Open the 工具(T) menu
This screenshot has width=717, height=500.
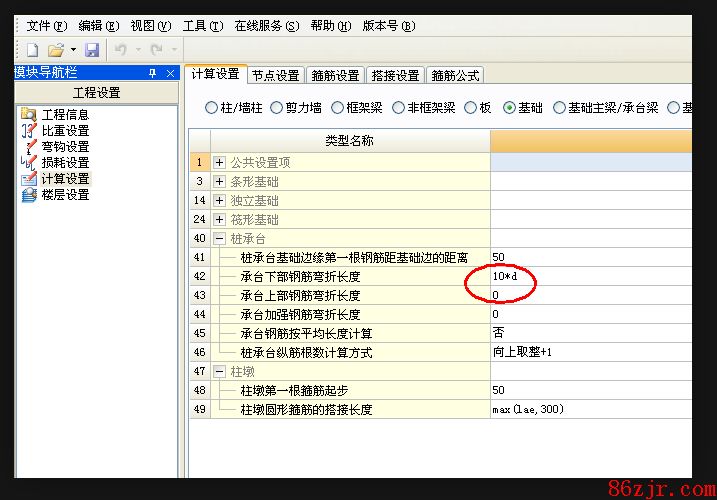point(202,26)
